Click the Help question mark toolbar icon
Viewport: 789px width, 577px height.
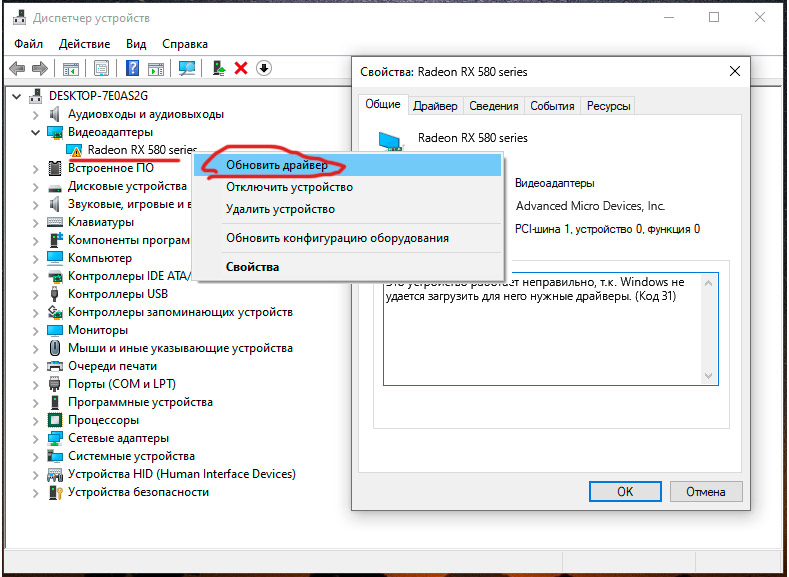(132, 68)
